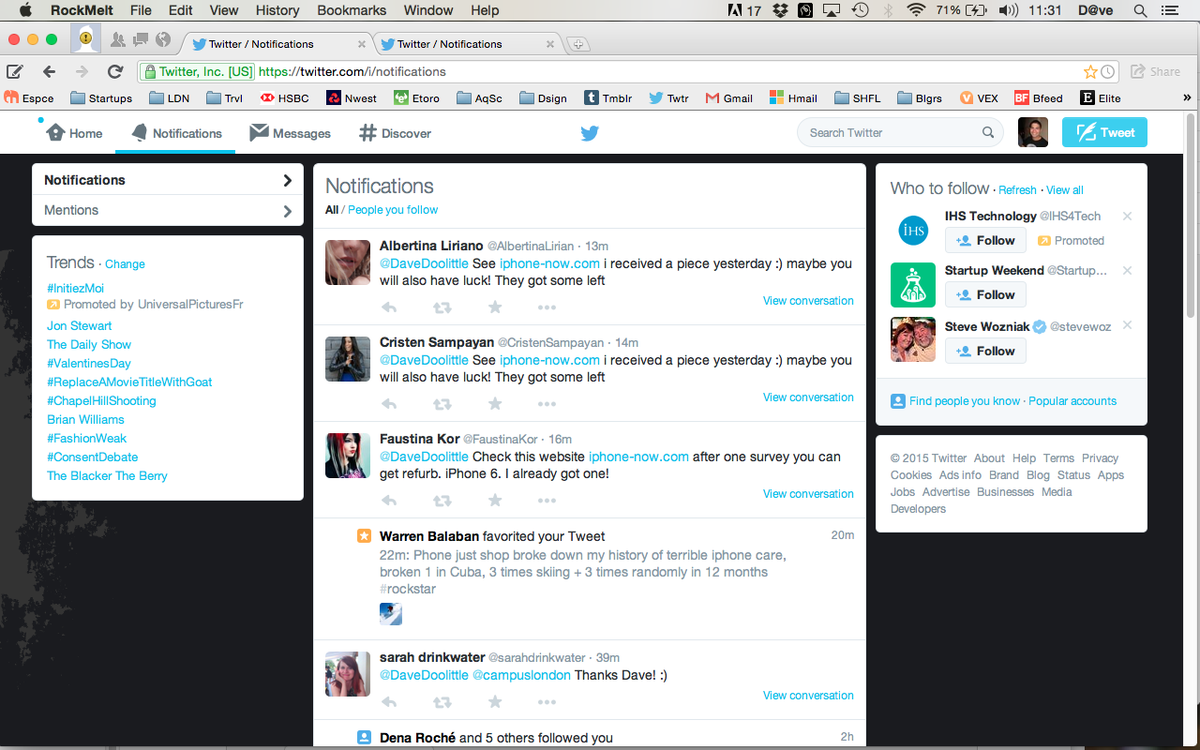Image resolution: width=1200 pixels, height=750 pixels.
Task: Open Spotlight search in macOS menu bar
Action: (1140, 10)
